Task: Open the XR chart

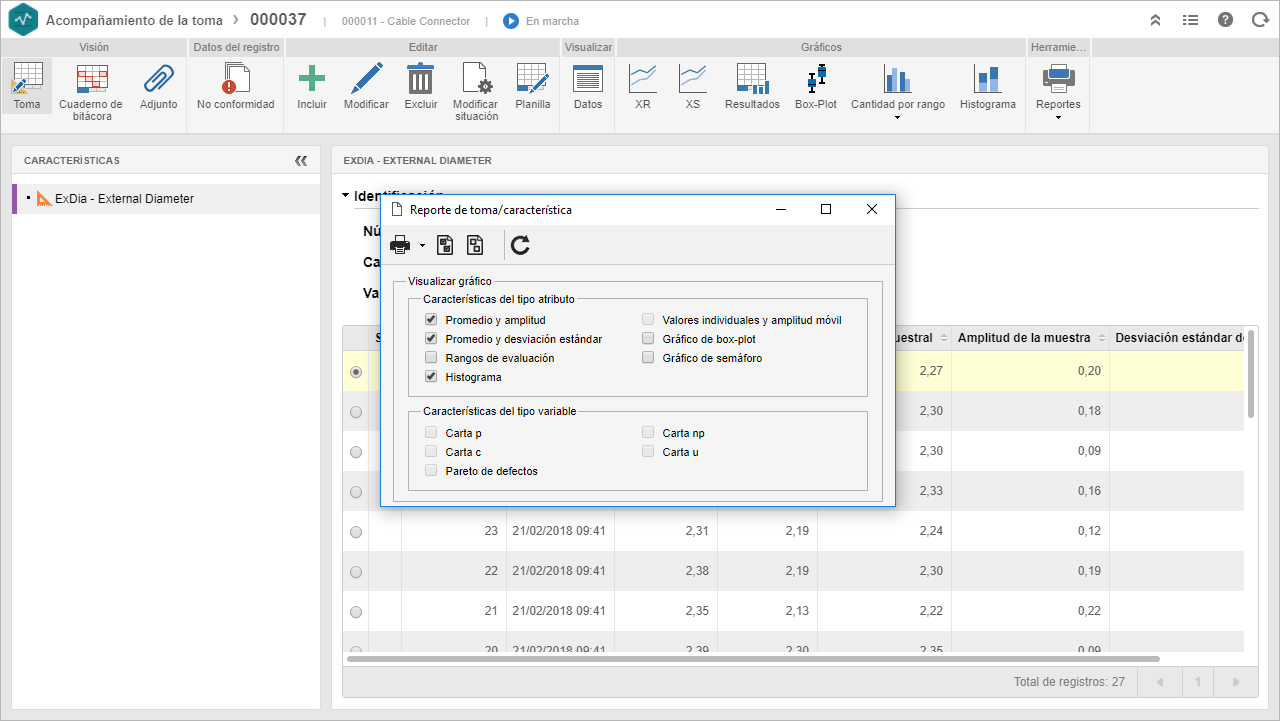Action: (x=642, y=79)
